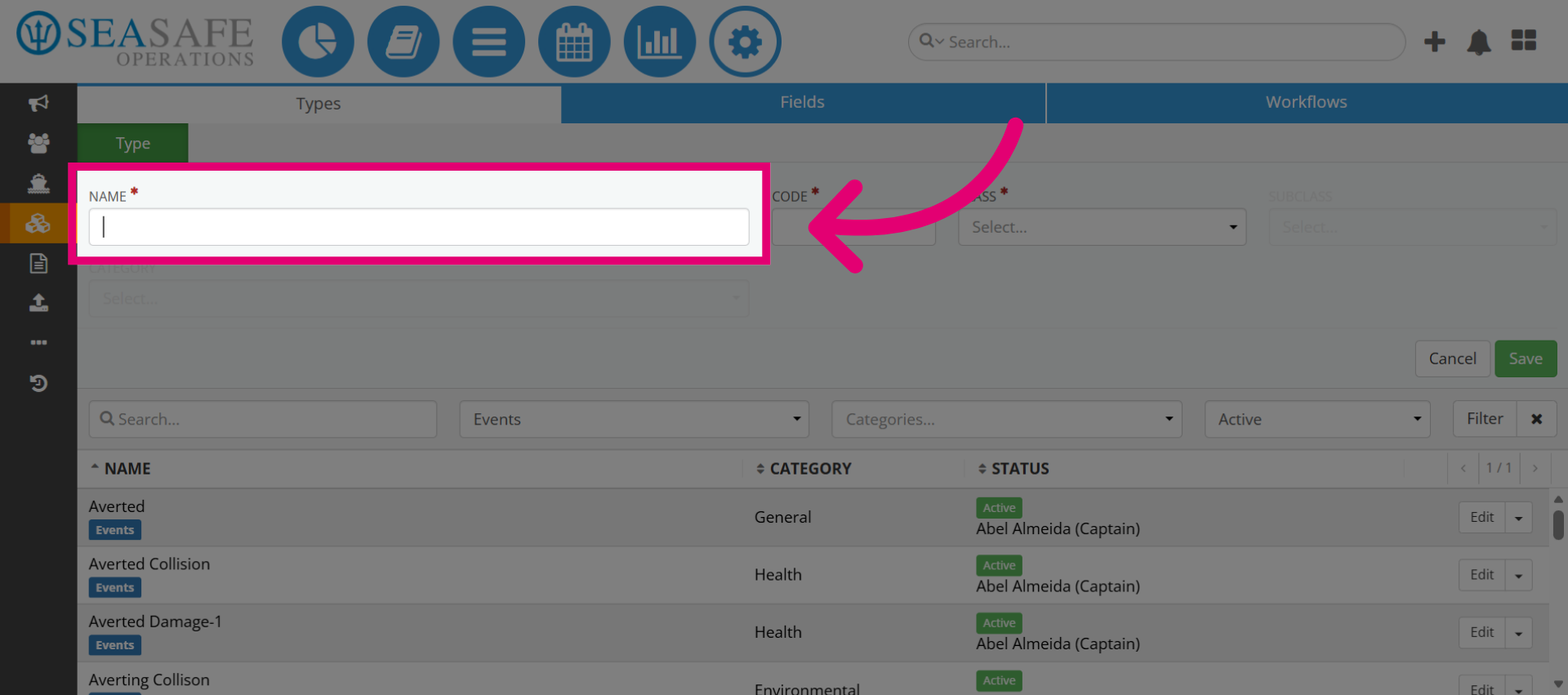Click the plus add icon
1568x695 pixels.
1435,42
